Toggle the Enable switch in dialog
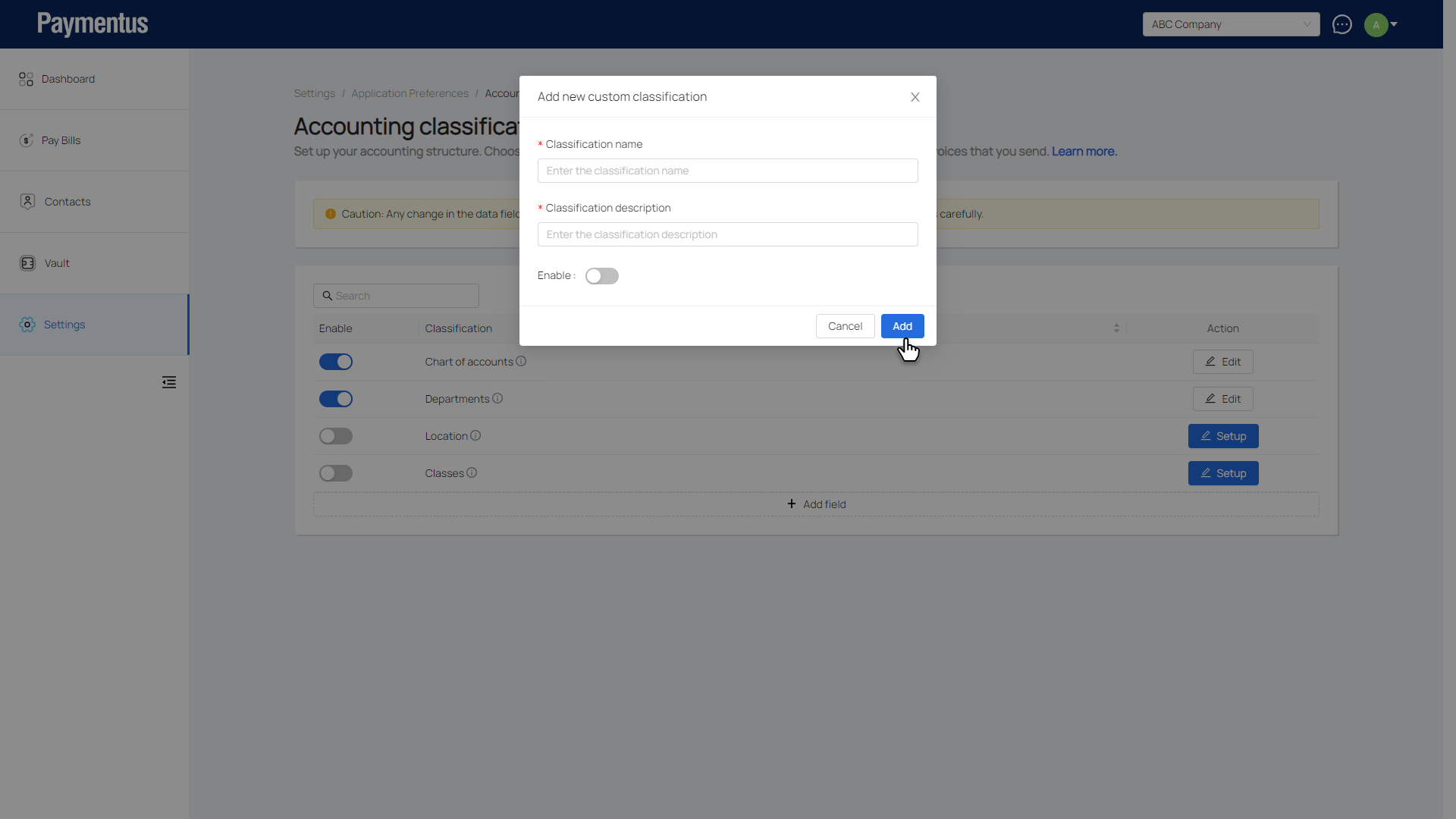Image resolution: width=1456 pixels, height=819 pixels. [x=601, y=276]
